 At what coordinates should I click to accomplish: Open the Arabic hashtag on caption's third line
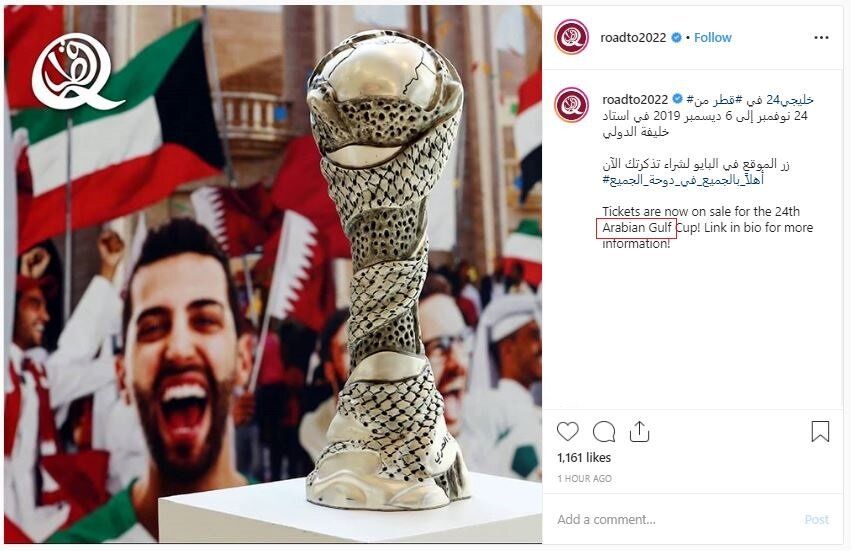click(683, 180)
